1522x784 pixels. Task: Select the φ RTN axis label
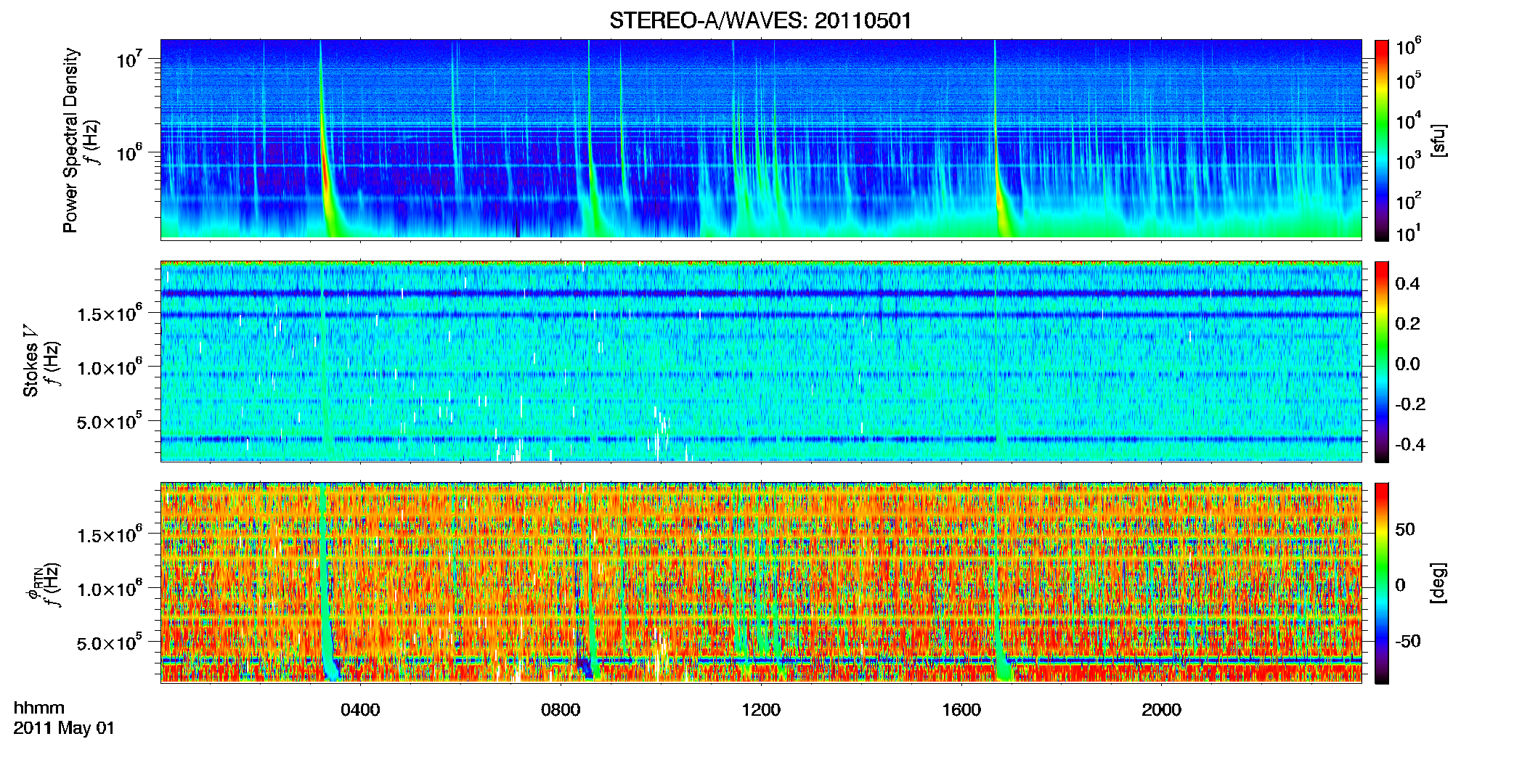pyautogui.click(x=33, y=584)
